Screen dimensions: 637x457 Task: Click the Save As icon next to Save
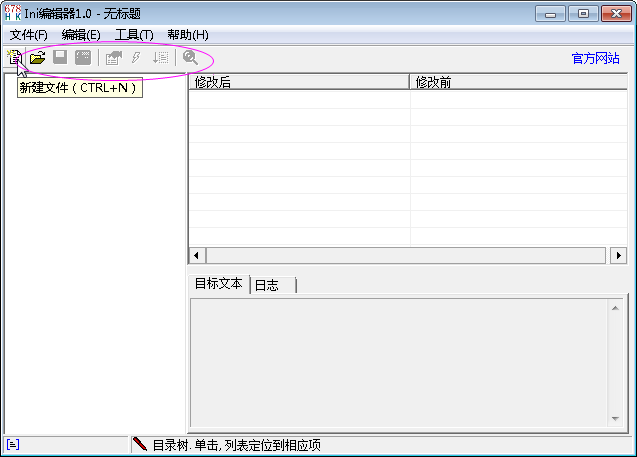(x=83, y=58)
